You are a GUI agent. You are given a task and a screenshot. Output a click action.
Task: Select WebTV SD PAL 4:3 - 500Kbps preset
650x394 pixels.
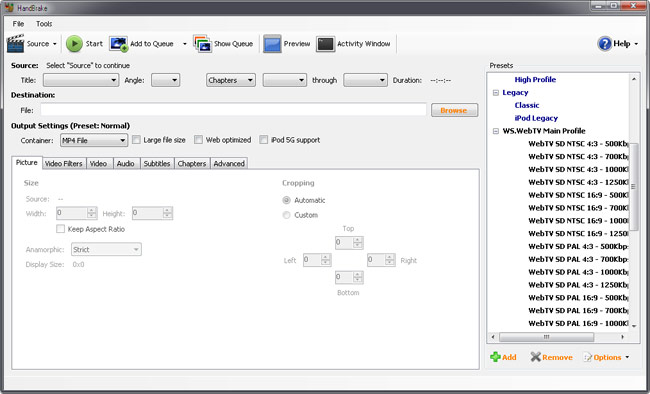(x=578, y=246)
